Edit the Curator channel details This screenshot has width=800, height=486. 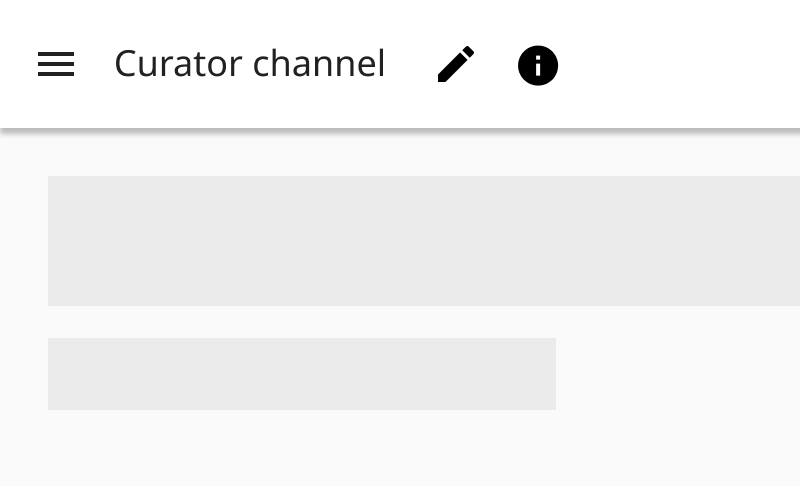tap(456, 65)
